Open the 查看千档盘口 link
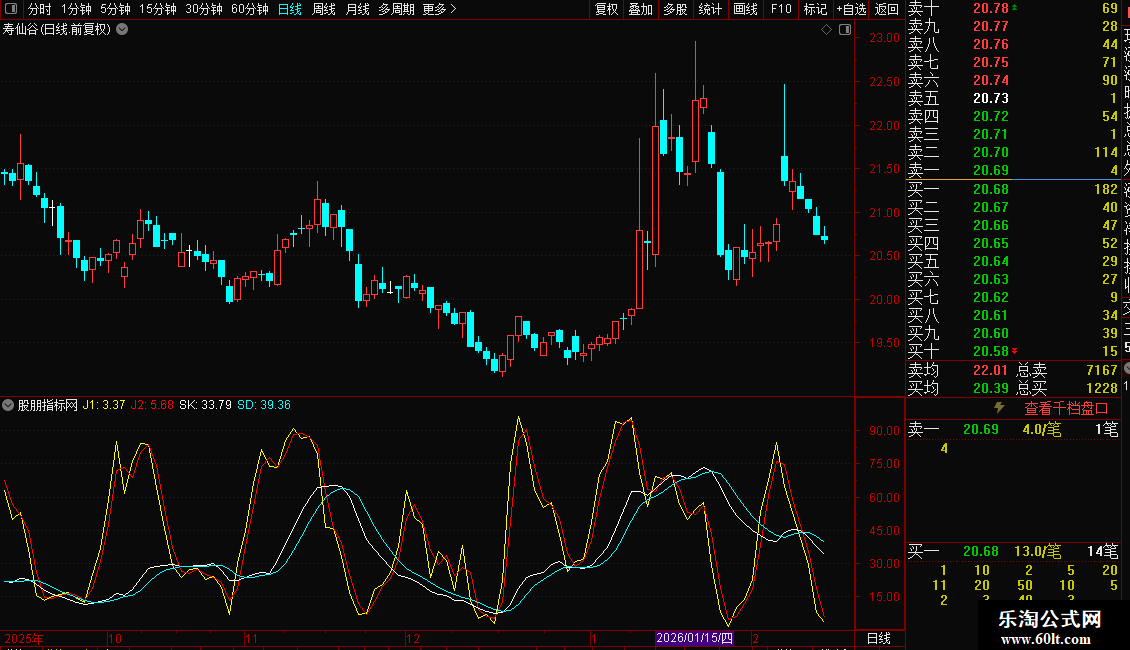Image resolution: width=1130 pixels, height=650 pixels. [x=1066, y=409]
